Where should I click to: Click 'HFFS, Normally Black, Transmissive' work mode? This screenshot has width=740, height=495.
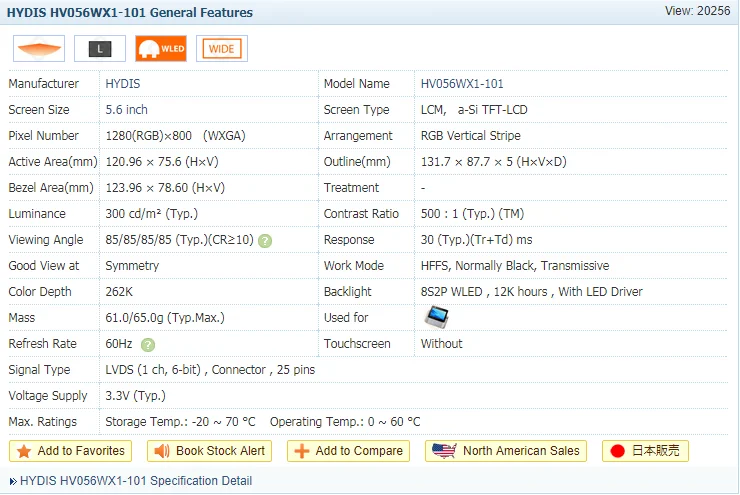[515, 266]
